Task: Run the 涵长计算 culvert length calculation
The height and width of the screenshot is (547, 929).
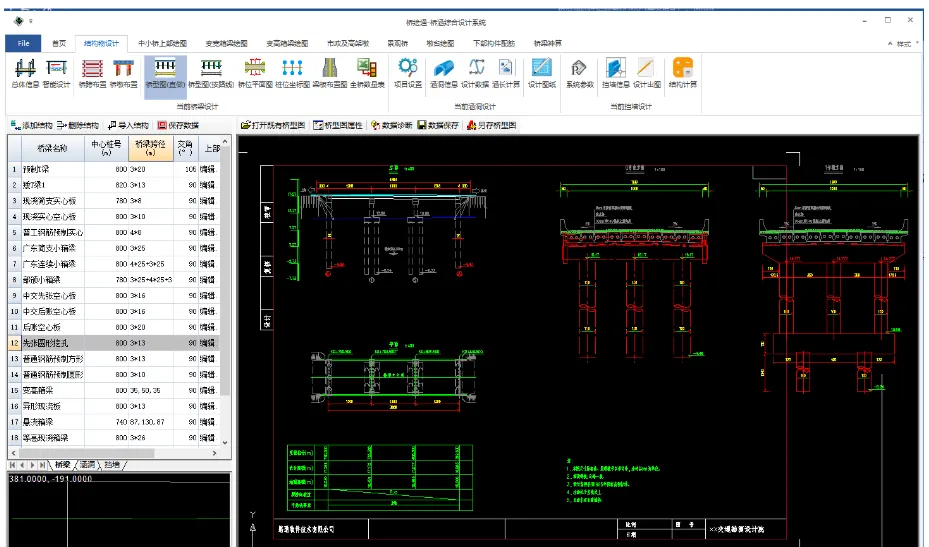Action: 505,73
